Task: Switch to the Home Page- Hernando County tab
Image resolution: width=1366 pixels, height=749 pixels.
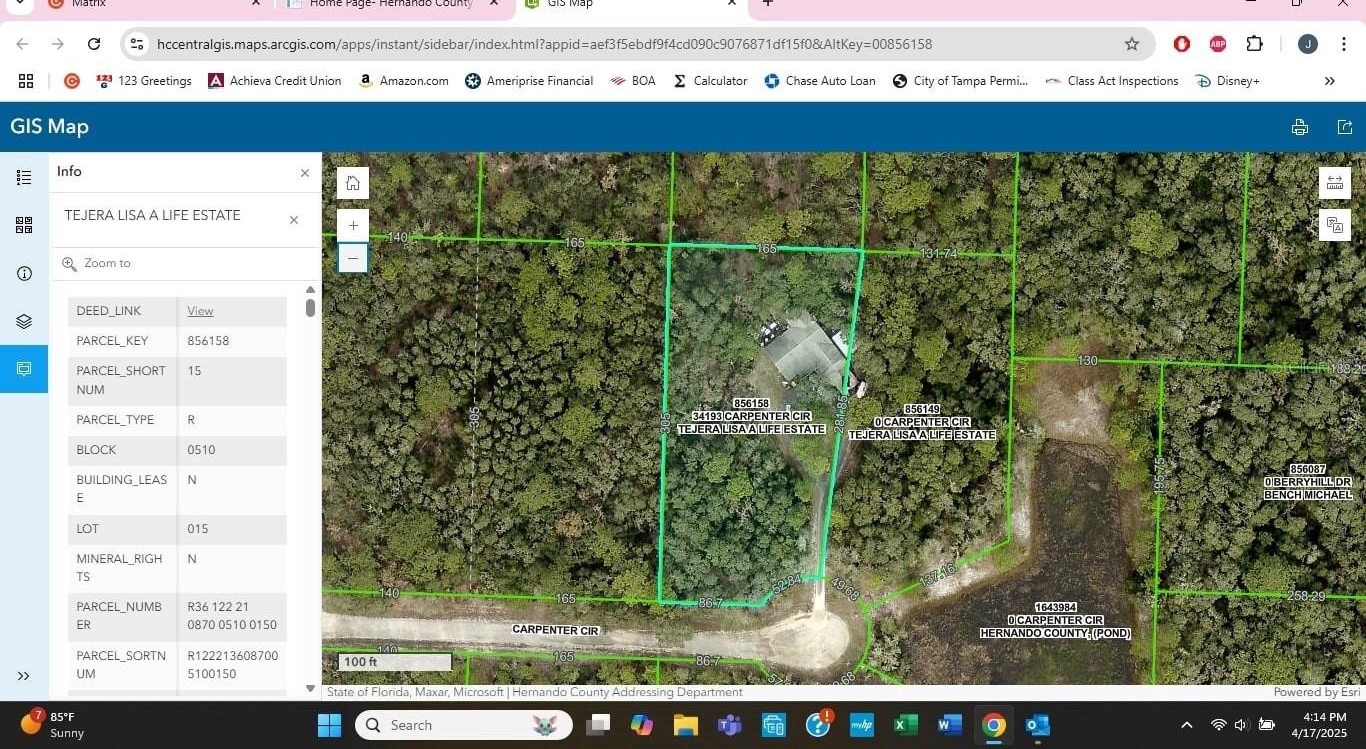Action: 391,4
